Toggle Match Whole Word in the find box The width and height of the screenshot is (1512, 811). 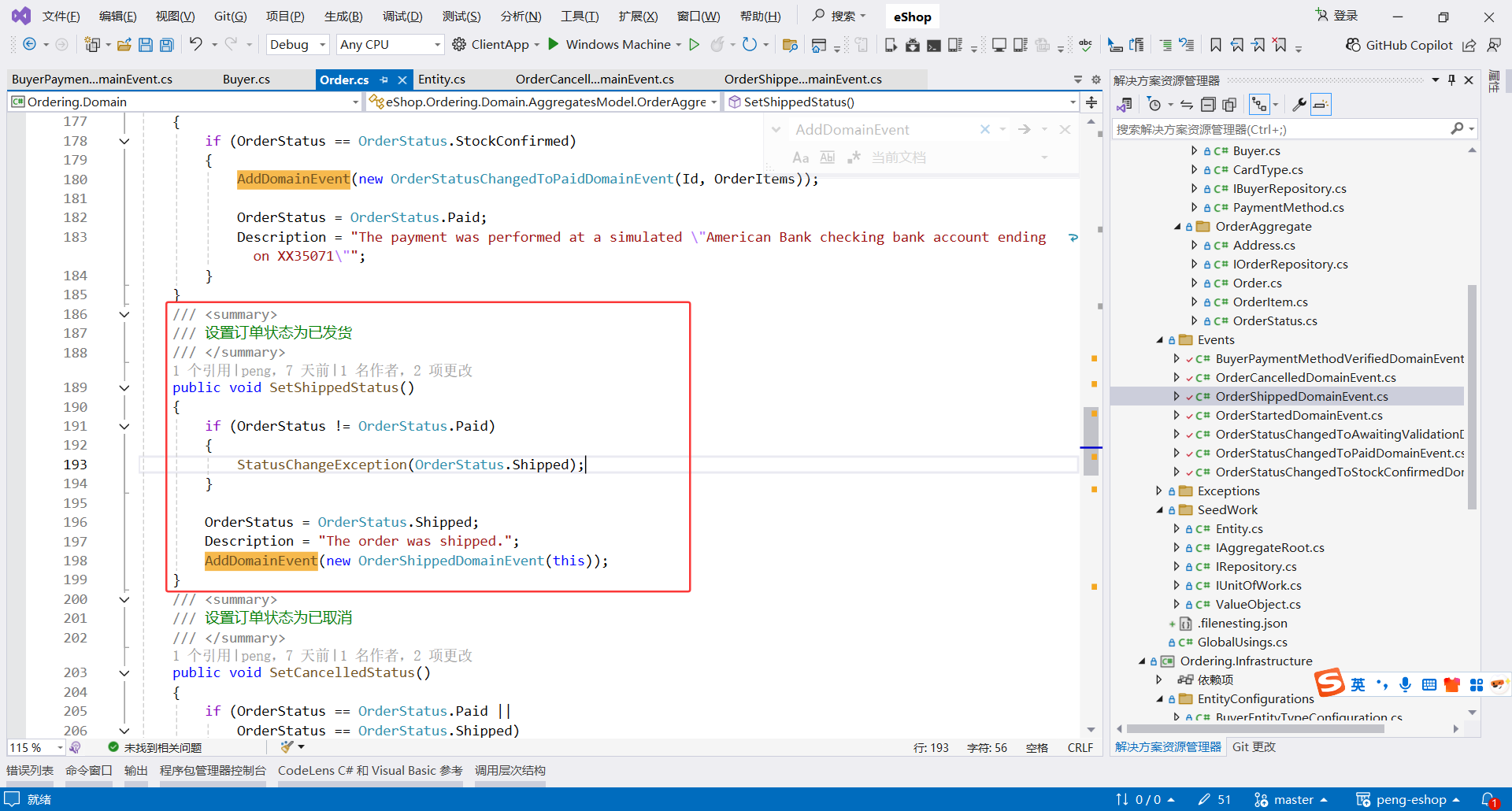click(x=828, y=157)
